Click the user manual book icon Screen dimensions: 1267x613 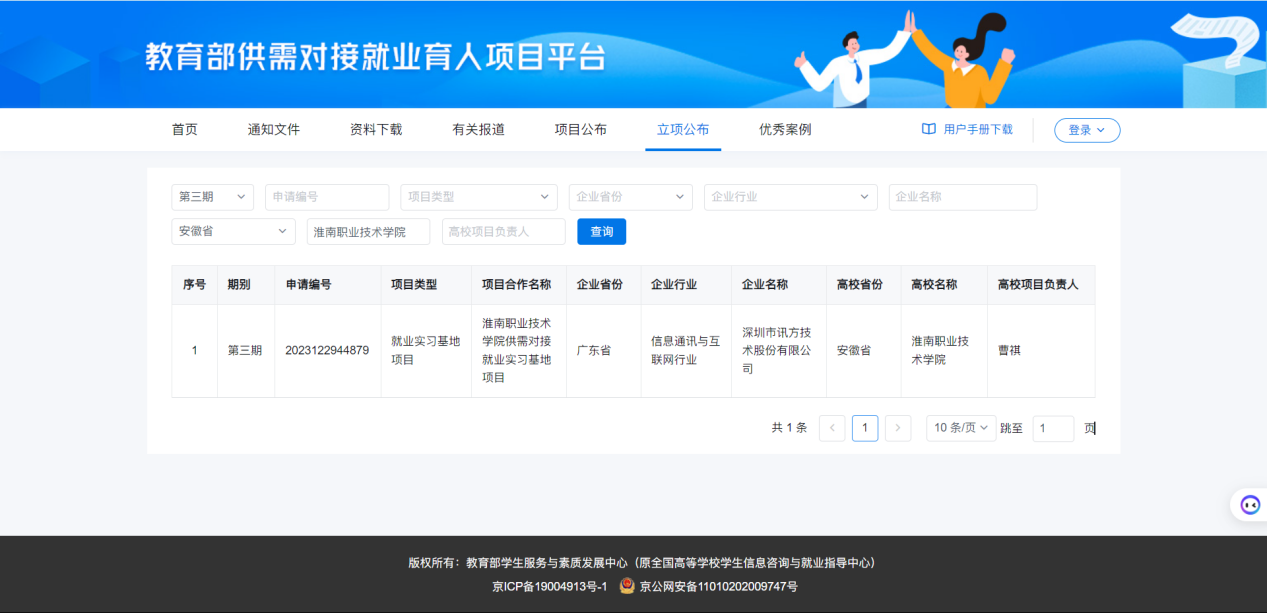928,129
